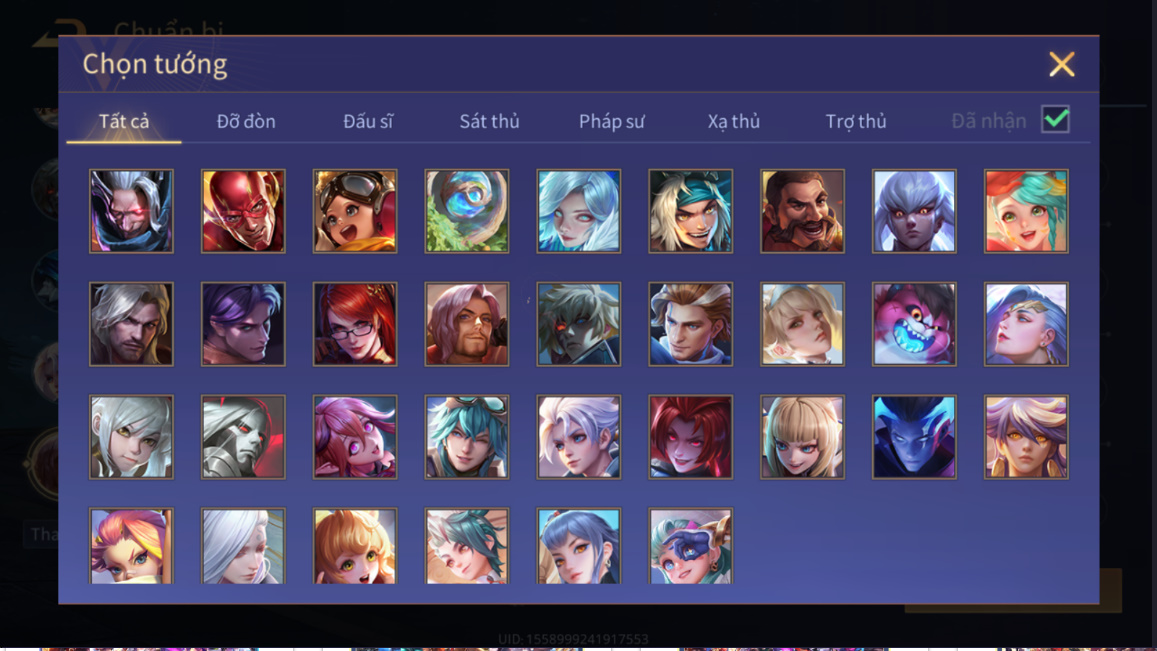Select the silver armored knight with red cape
Screen dimensions: 1157x651
coord(243,437)
